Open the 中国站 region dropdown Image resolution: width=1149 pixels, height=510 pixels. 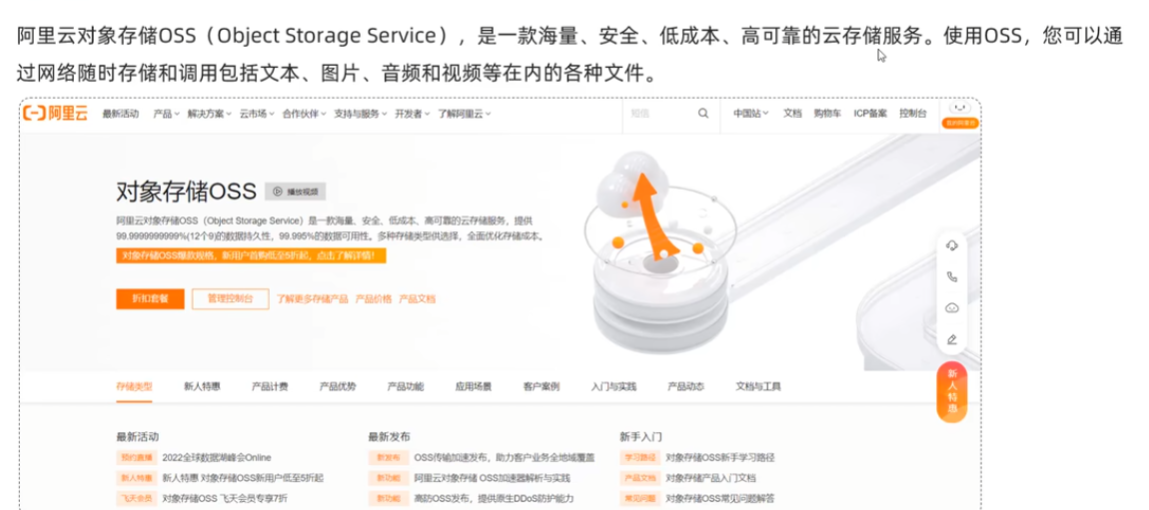pyautogui.click(x=751, y=114)
